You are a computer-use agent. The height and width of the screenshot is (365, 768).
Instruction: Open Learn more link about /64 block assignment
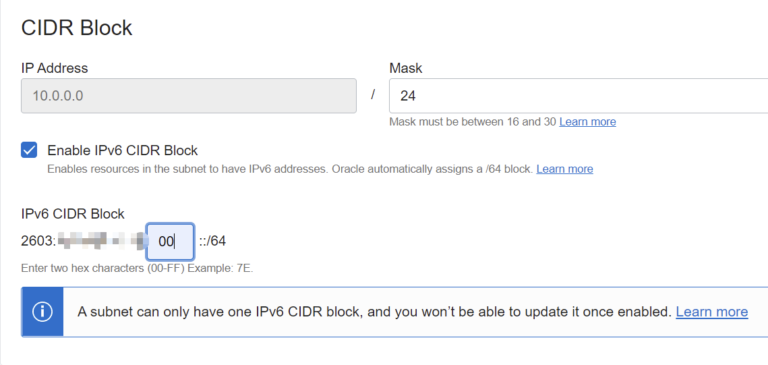[564, 169]
